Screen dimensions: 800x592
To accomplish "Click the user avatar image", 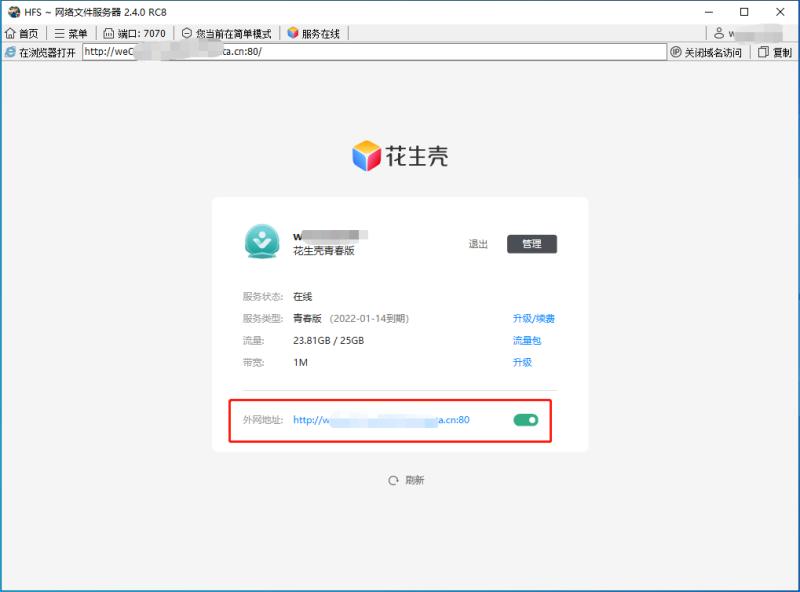I will pyautogui.click(x=260, y=243).
